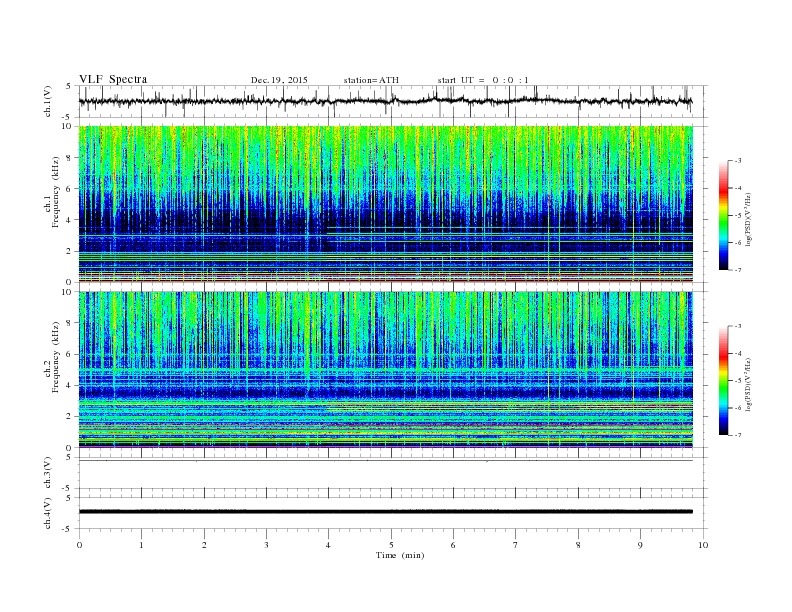Viewport: 792px width, 612px height.
Task: Click time-axis tick label "4"
Action: click(328, 545)
